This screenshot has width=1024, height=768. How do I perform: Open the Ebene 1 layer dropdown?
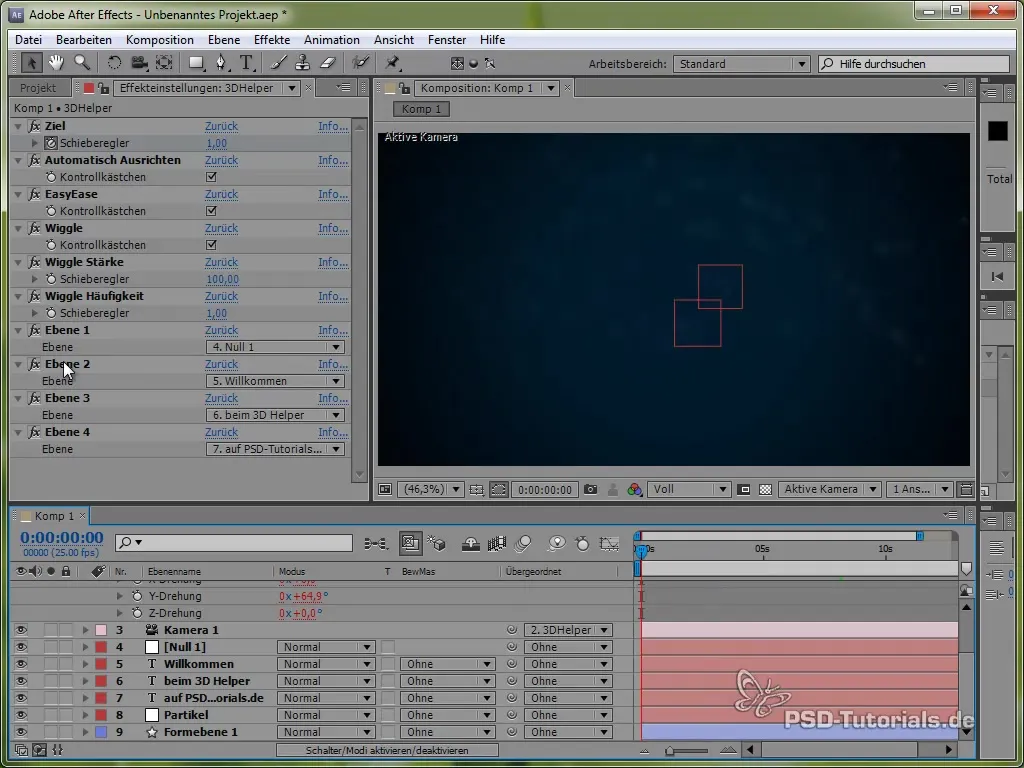[x=275, y=347]
